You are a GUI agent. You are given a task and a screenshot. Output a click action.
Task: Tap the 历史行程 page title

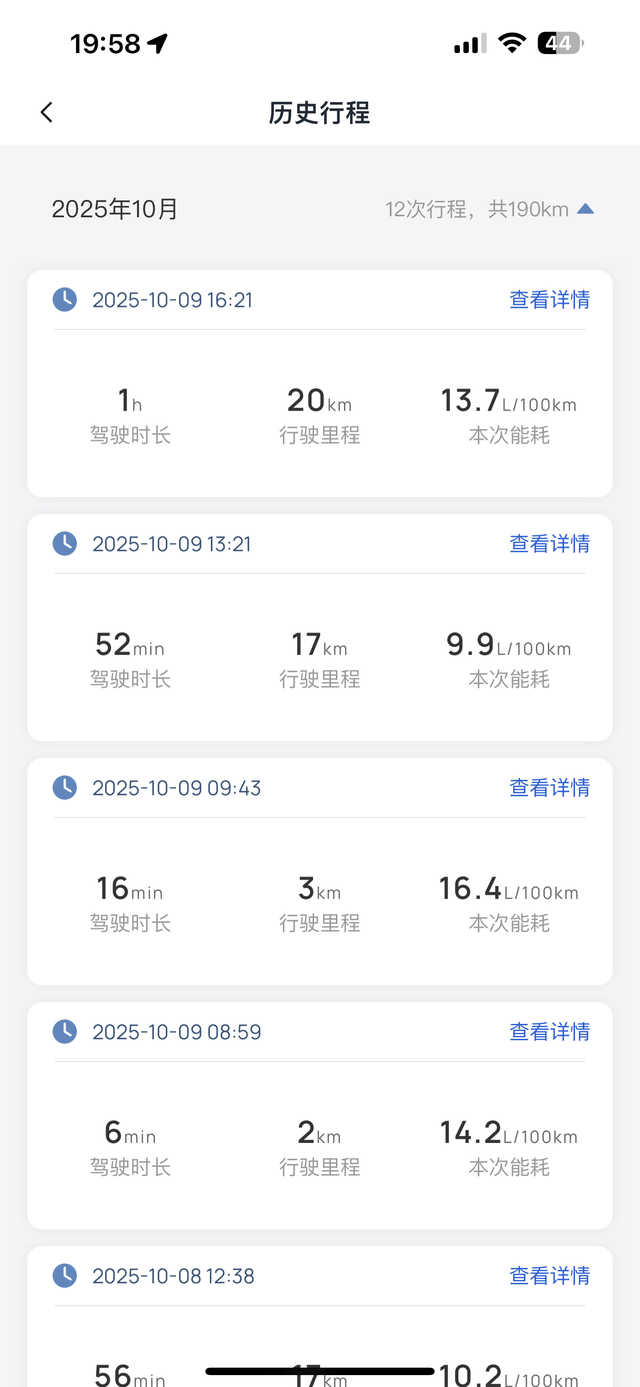[x=319, y=113]
